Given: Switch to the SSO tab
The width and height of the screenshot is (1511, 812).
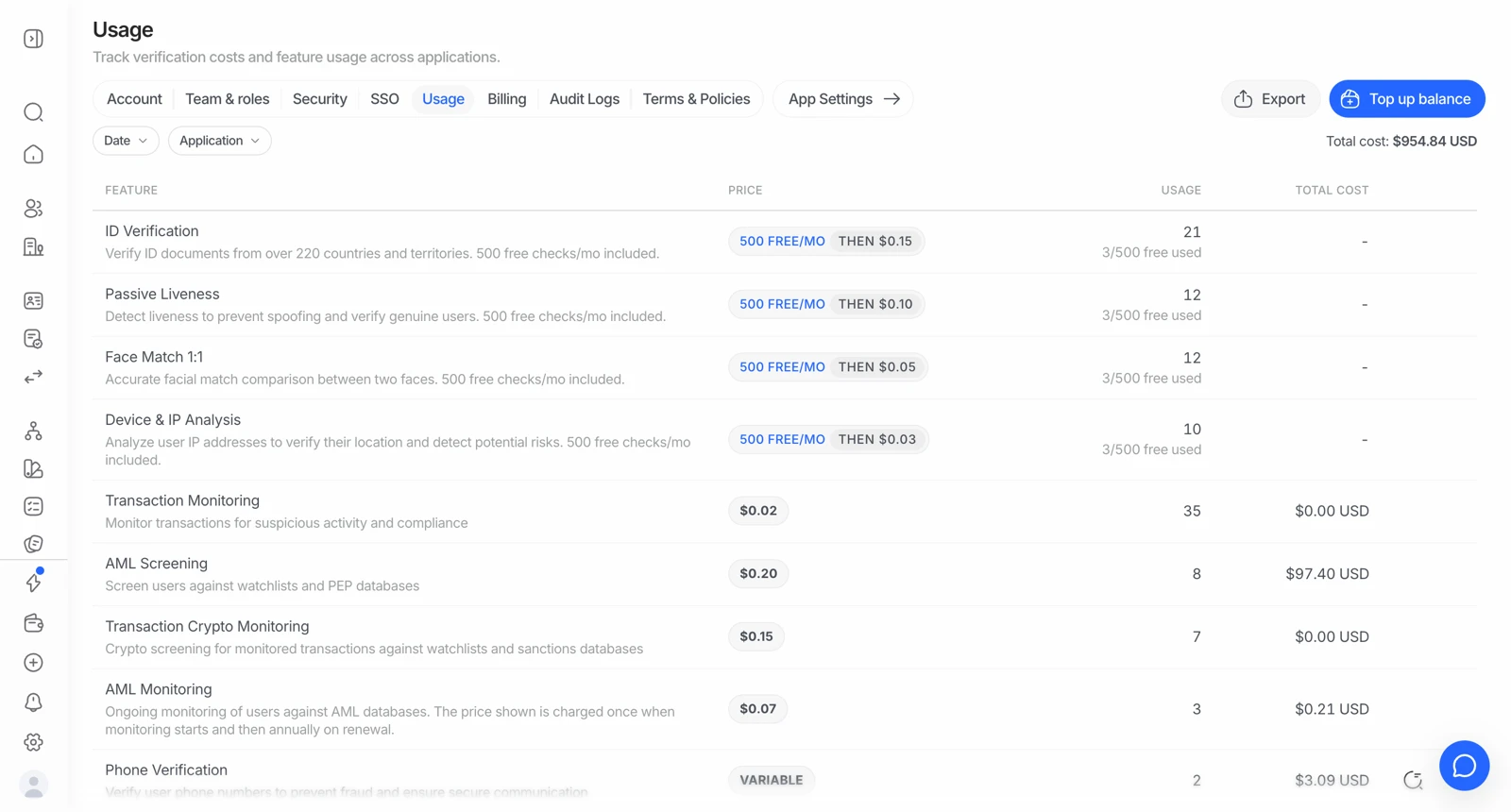Looking at the screenshot, I should [x=384, y=99].
